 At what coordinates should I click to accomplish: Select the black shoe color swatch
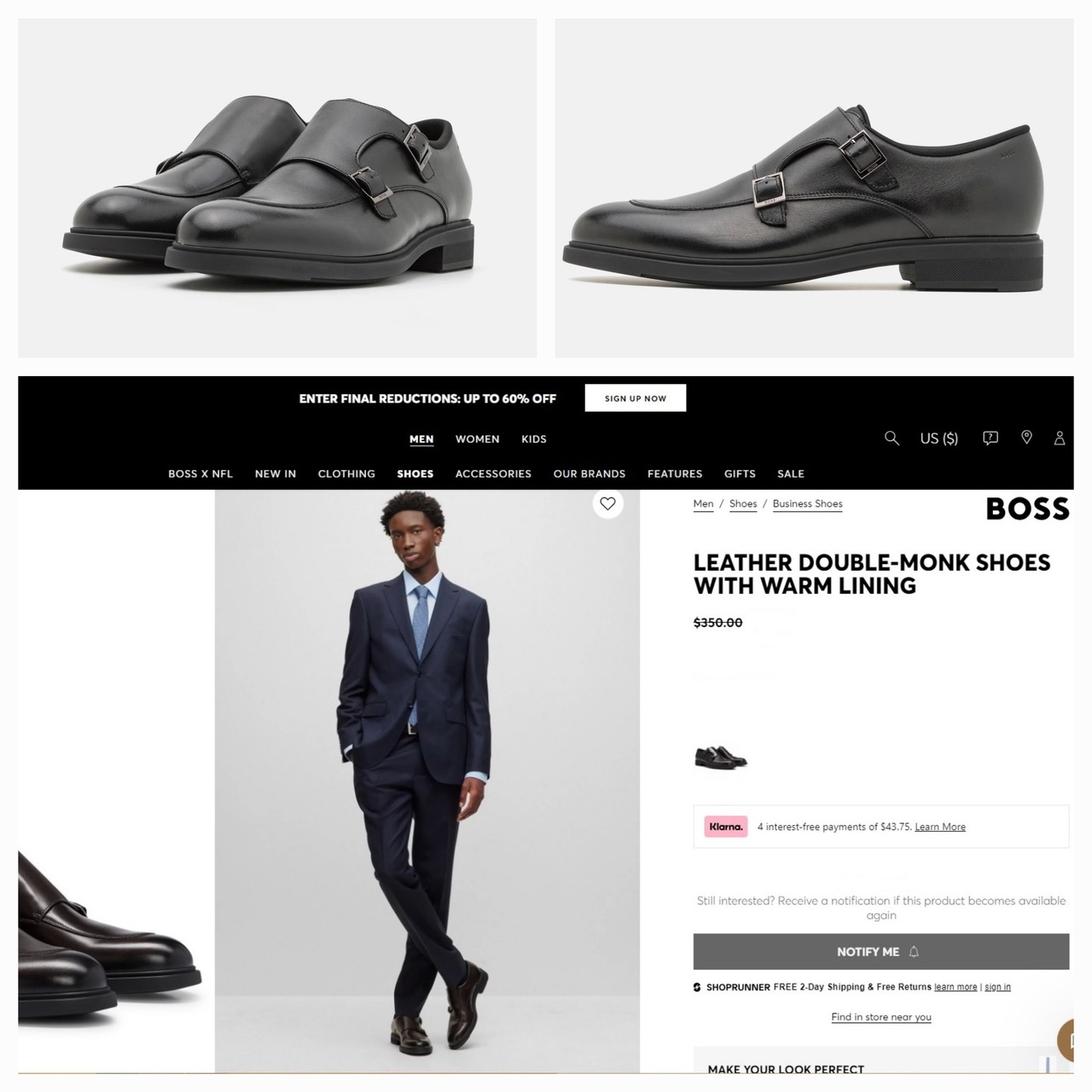[720, 756]
